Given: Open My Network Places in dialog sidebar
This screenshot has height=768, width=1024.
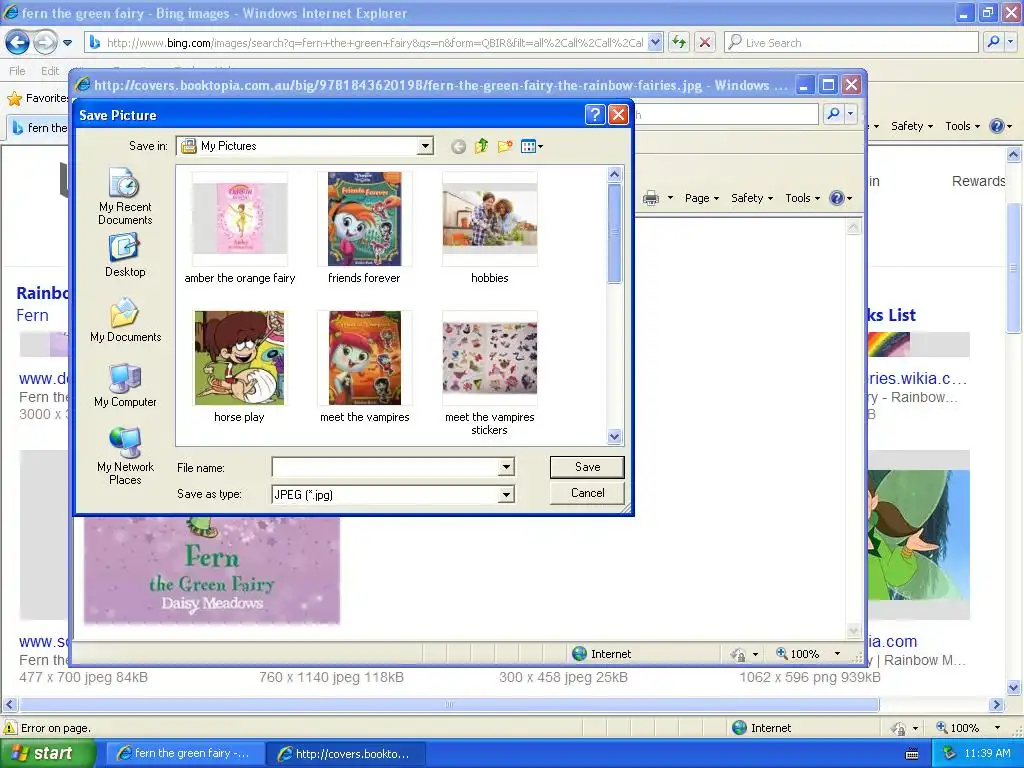Looking at the screenshot, I should click(125, 456).
